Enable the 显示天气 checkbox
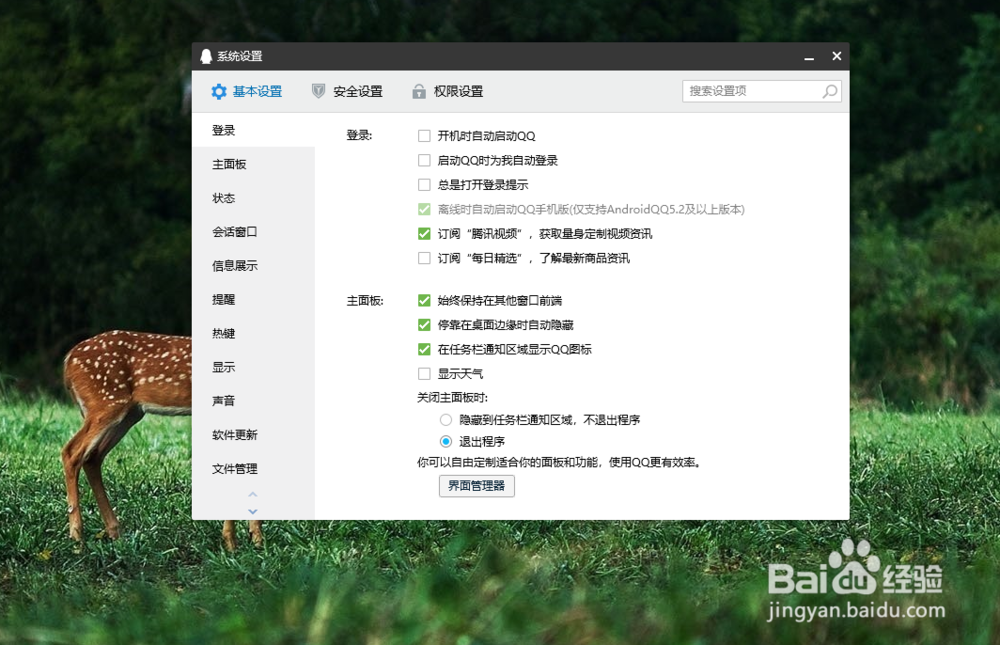Viewport: 1000px width, 645px height. point(424,373)
